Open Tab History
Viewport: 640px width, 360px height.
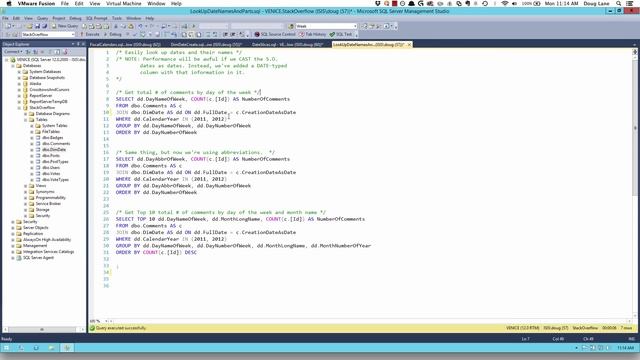313,34
